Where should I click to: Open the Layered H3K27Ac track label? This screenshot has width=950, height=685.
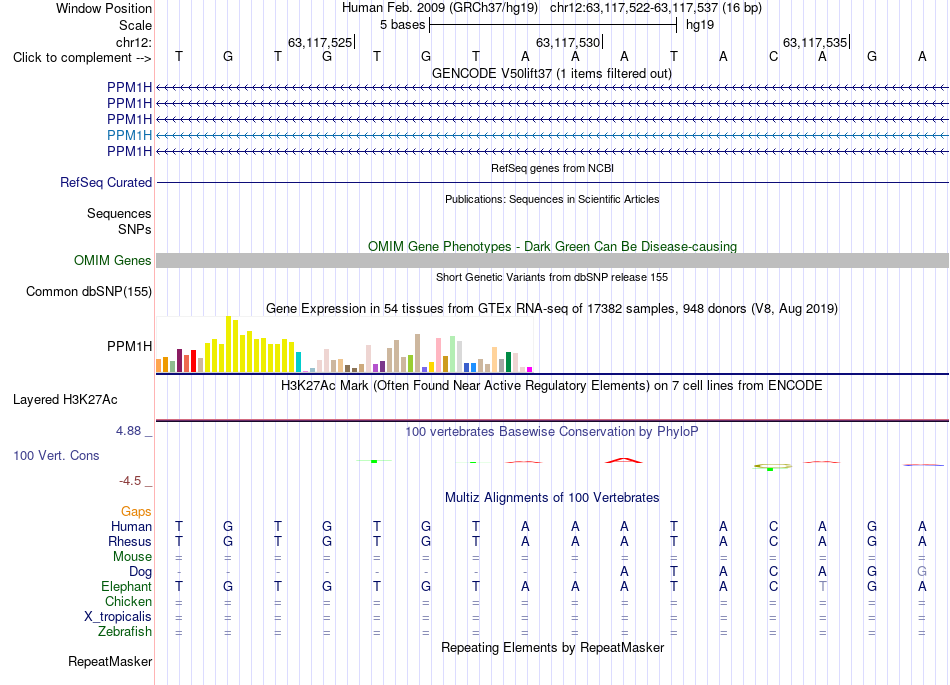(x=65, y=399)
